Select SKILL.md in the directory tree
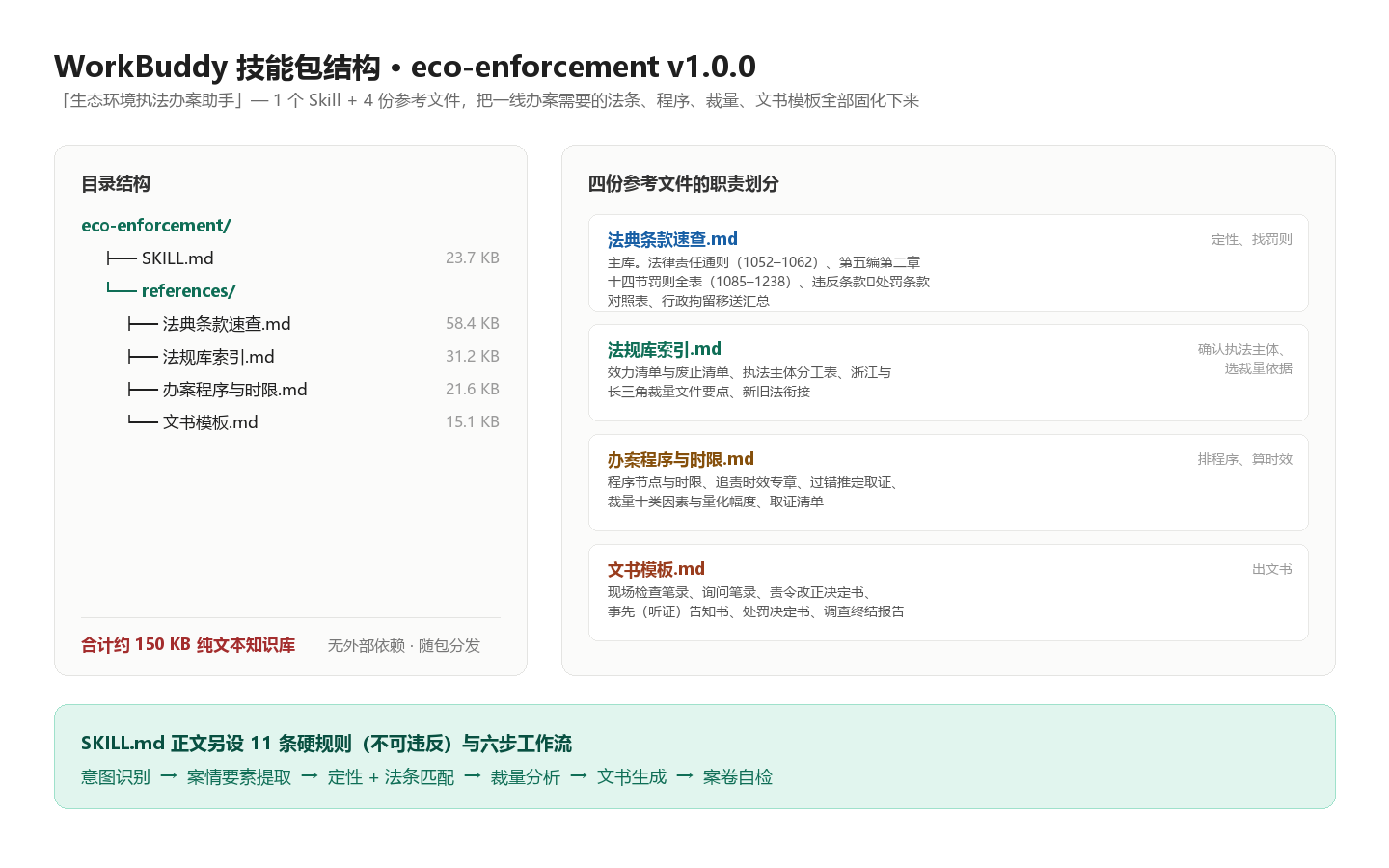This screenshot has width=1389, height=868. pyautogui.click(x=177, y=258)
